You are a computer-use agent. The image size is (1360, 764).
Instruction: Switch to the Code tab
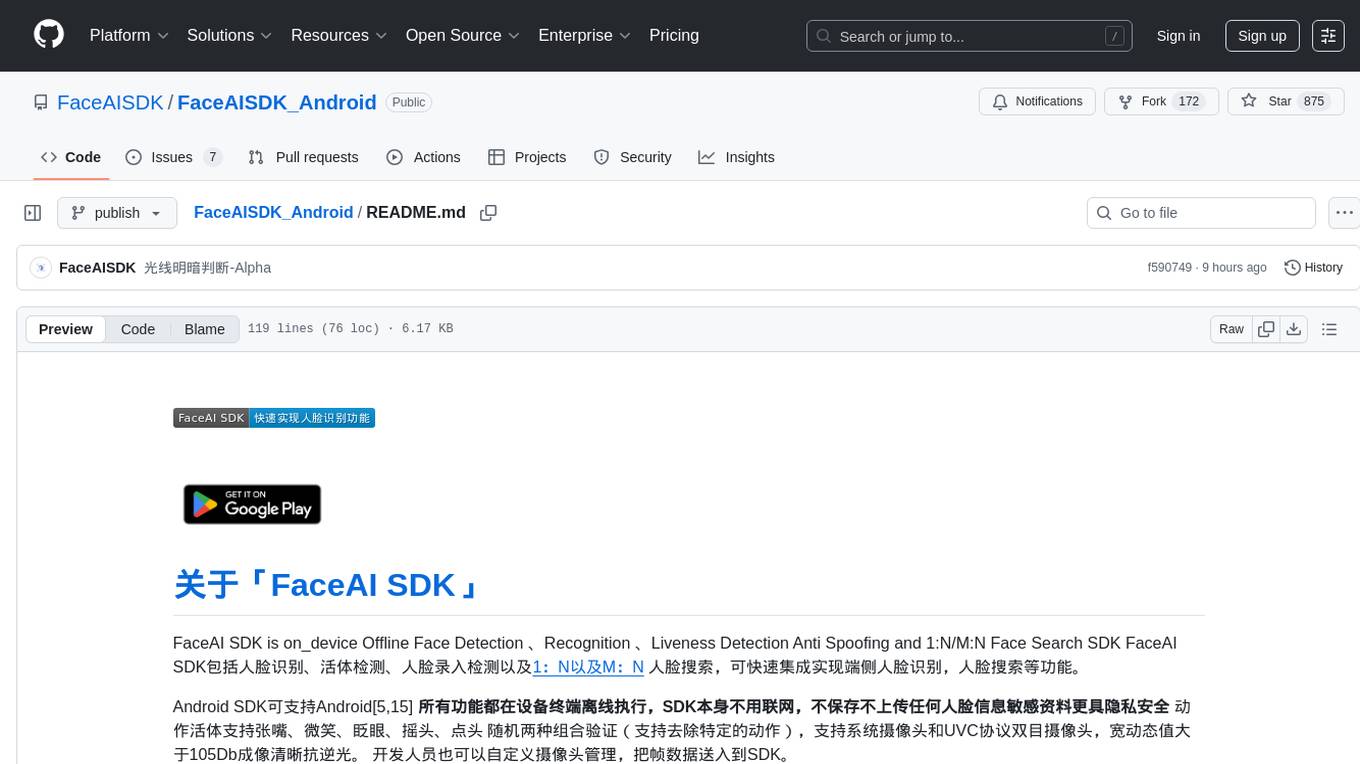[x=71, y=157]
